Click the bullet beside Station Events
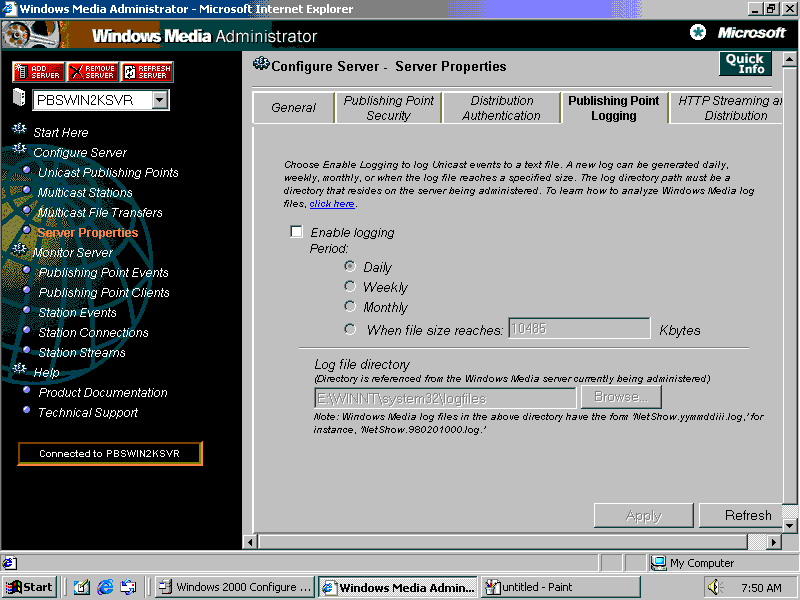This screenshot has height=600, width=800. (x=27, y=310)
